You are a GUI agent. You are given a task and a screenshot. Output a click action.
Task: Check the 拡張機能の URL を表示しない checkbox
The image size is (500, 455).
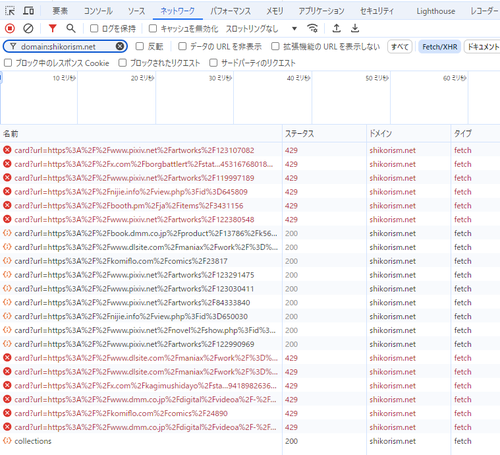click(275, 46)
